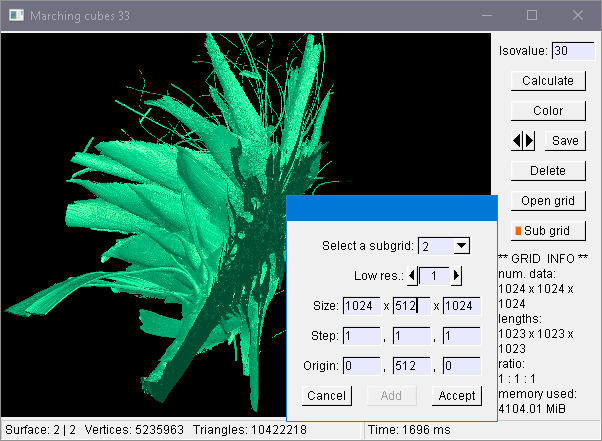This screenshot has width=602, height=441.
Task: Increase Low res. value with right arrow
Action: pyautogui.click(x=457, y=275)
